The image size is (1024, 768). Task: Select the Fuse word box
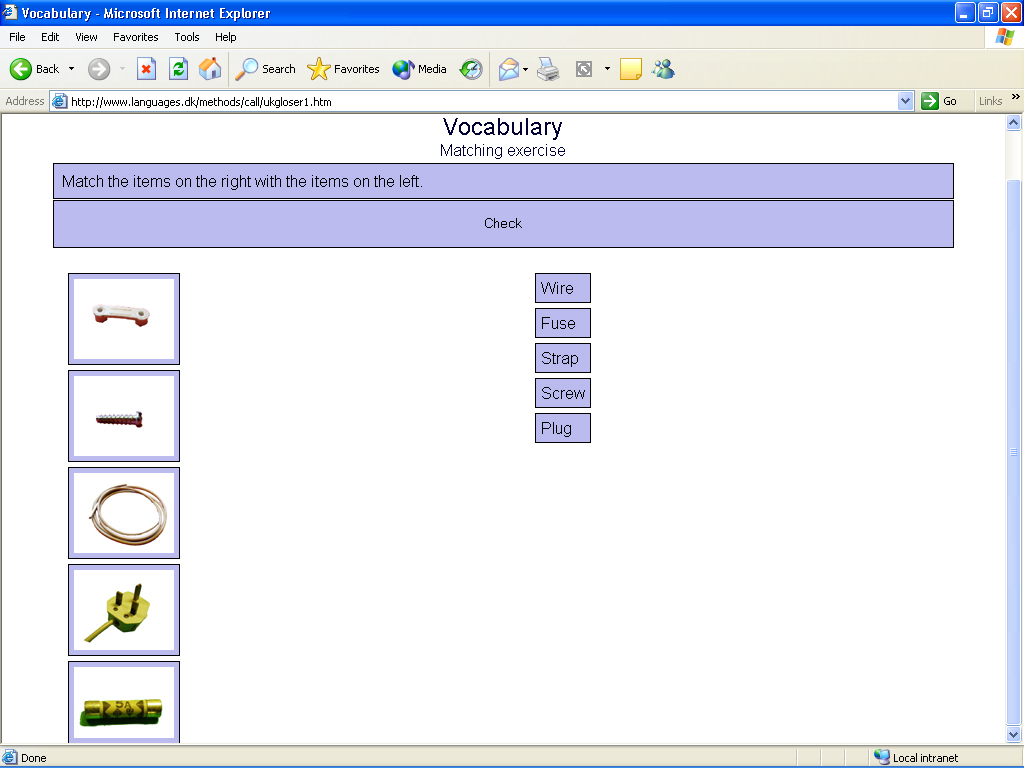pyautogui.click(x=563, y=323)
